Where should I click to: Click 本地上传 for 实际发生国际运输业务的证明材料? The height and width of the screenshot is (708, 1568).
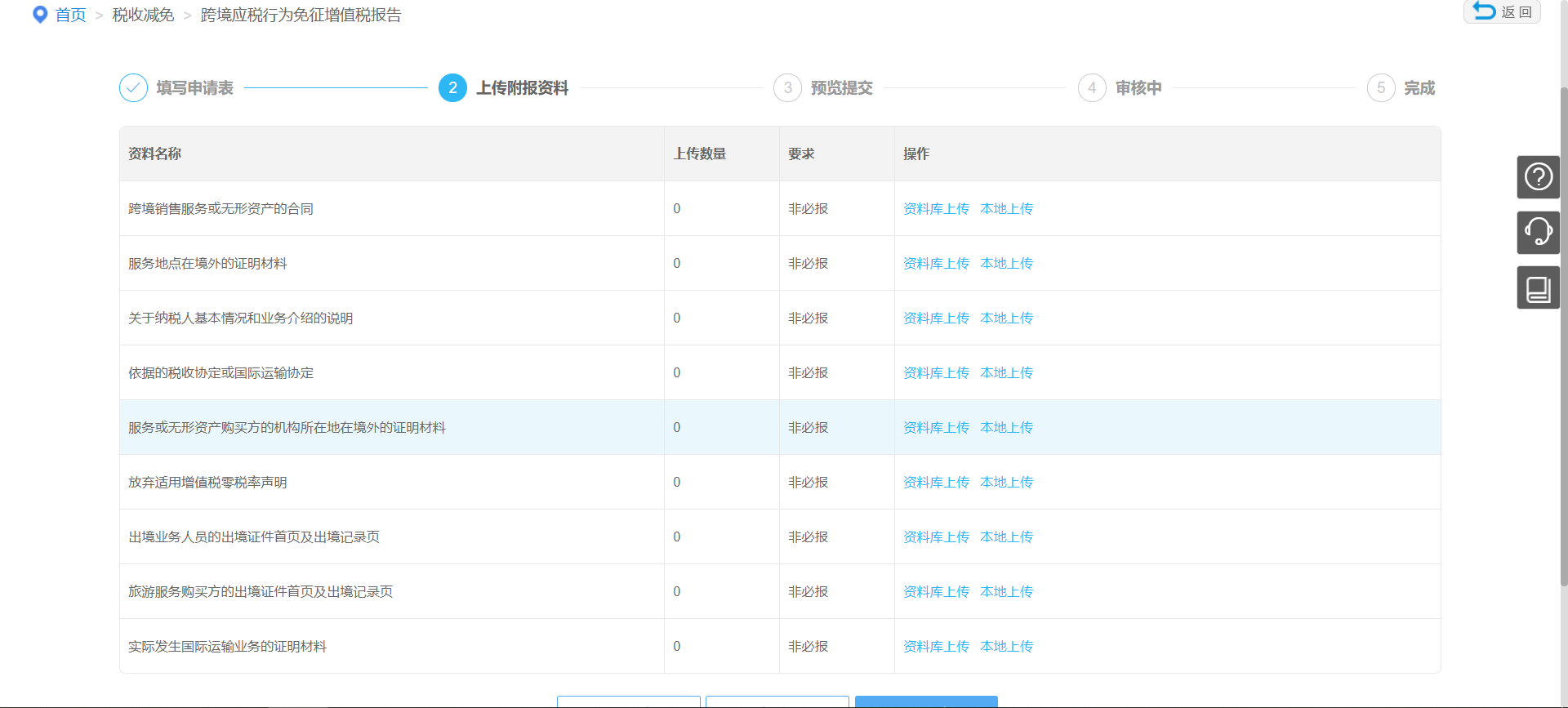tap(1006, 646)
